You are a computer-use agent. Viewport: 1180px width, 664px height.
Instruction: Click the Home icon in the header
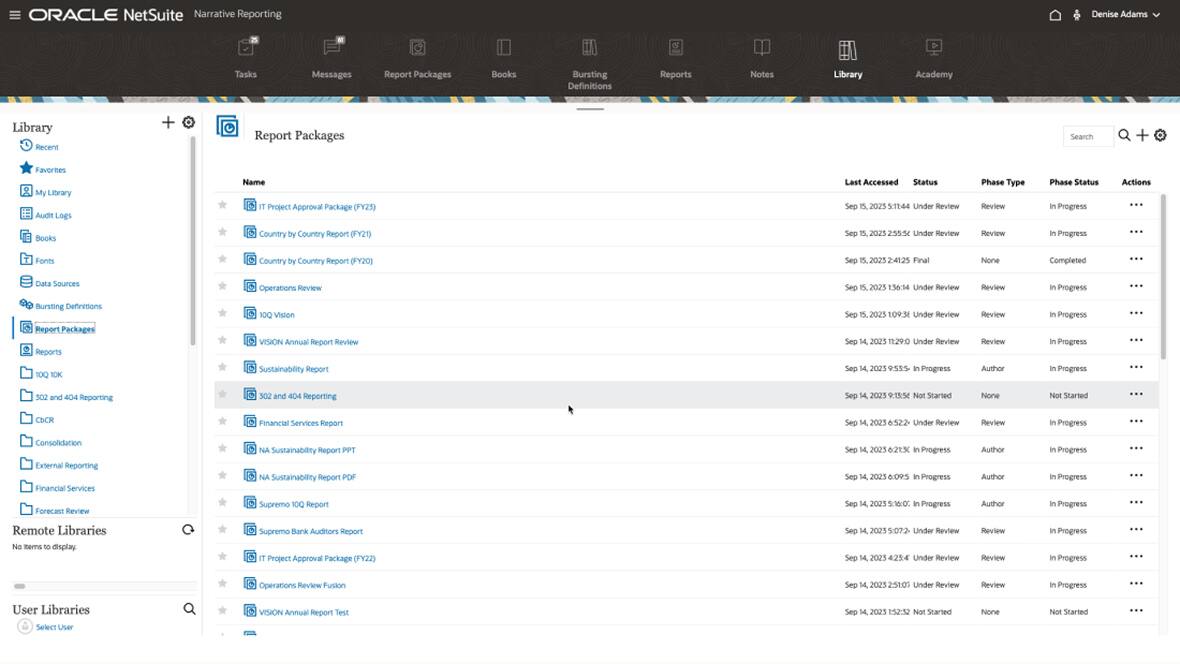(x=1054, y=14)
